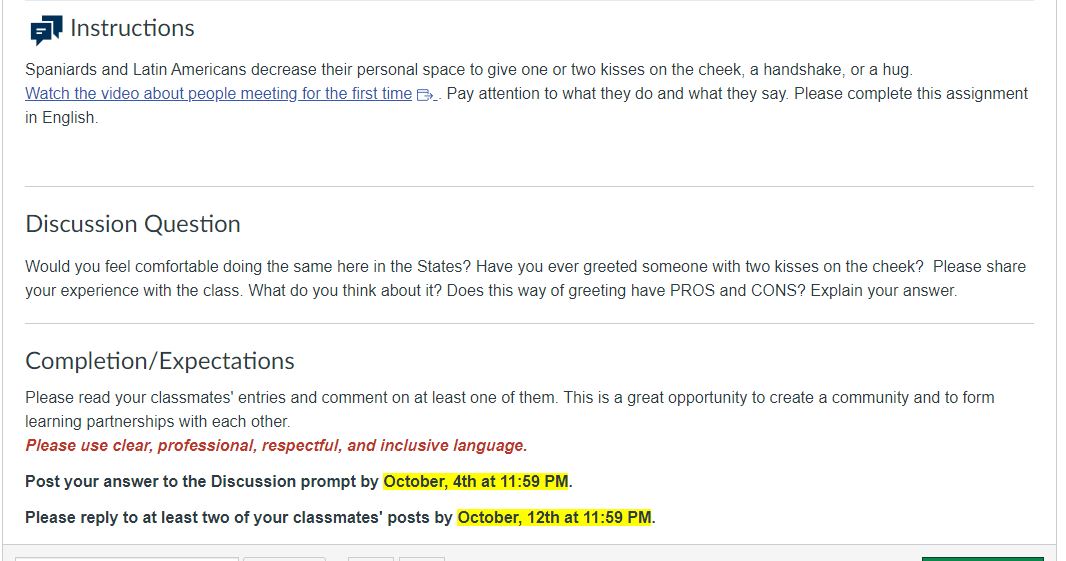Open the video about people meeting link
Viewport: 1066px width, 561px height.
218,93
